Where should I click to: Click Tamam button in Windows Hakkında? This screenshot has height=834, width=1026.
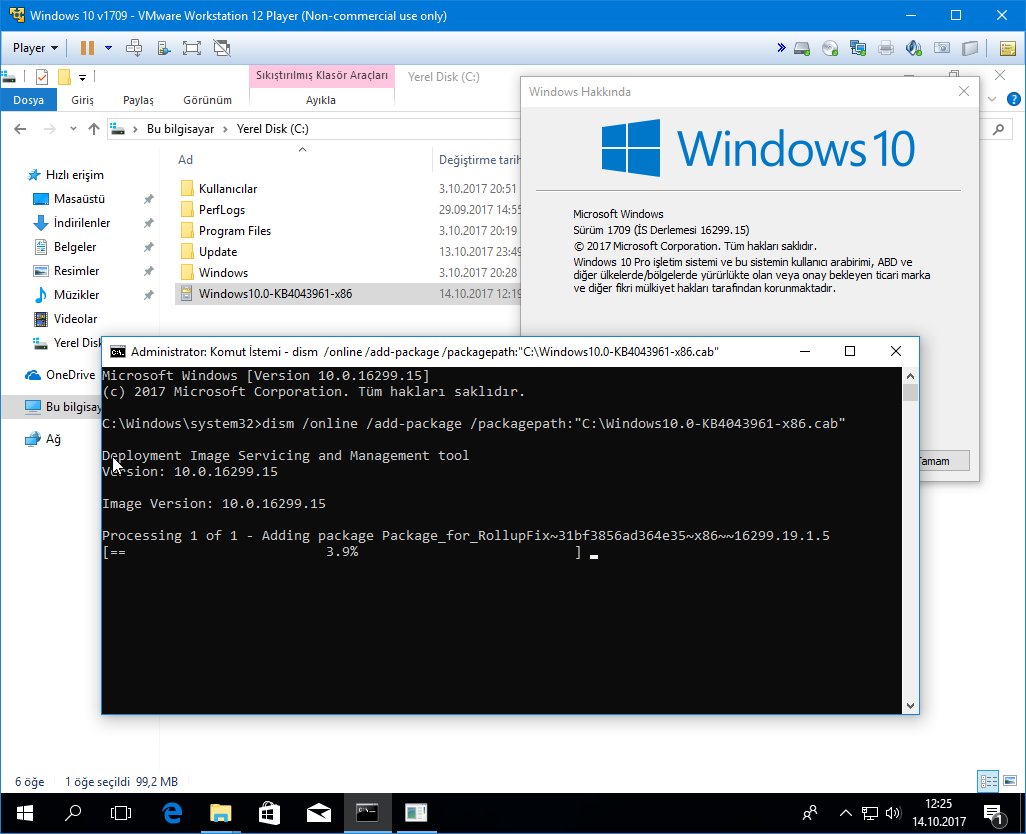point(944,461)
